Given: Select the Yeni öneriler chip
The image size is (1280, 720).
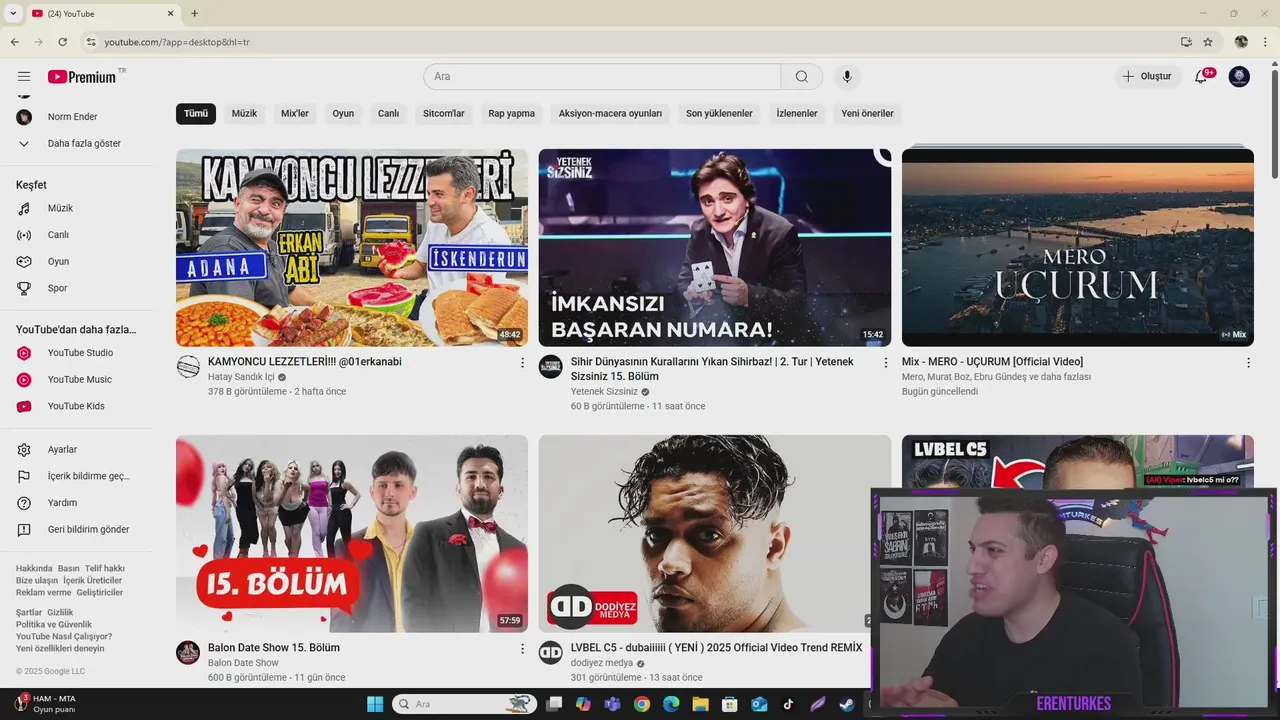Looking at the screenshot, I should tap(867, 114).
